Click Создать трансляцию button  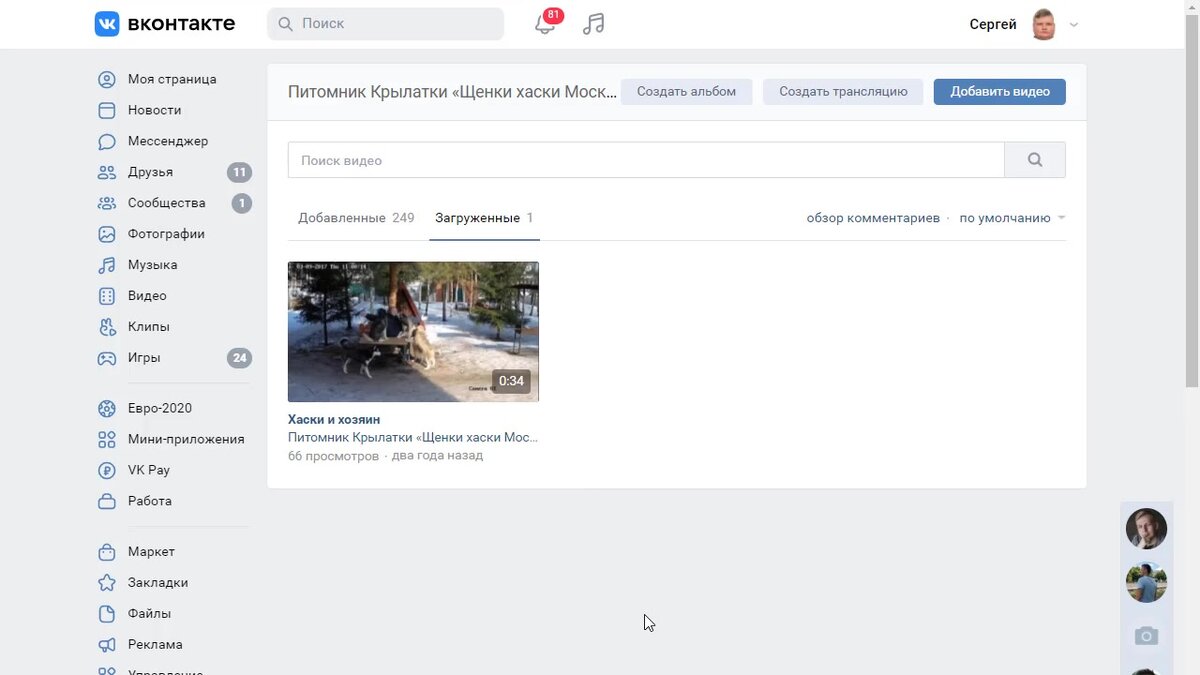(x=843, y=92)
